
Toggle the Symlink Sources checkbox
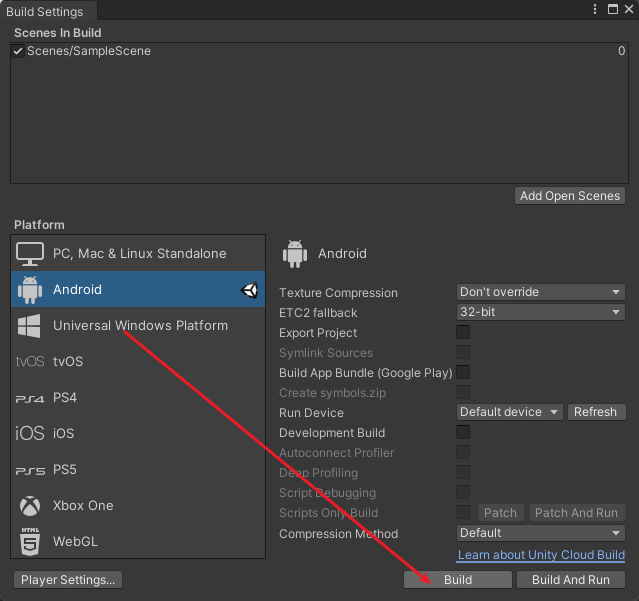(x=463, y=352)
